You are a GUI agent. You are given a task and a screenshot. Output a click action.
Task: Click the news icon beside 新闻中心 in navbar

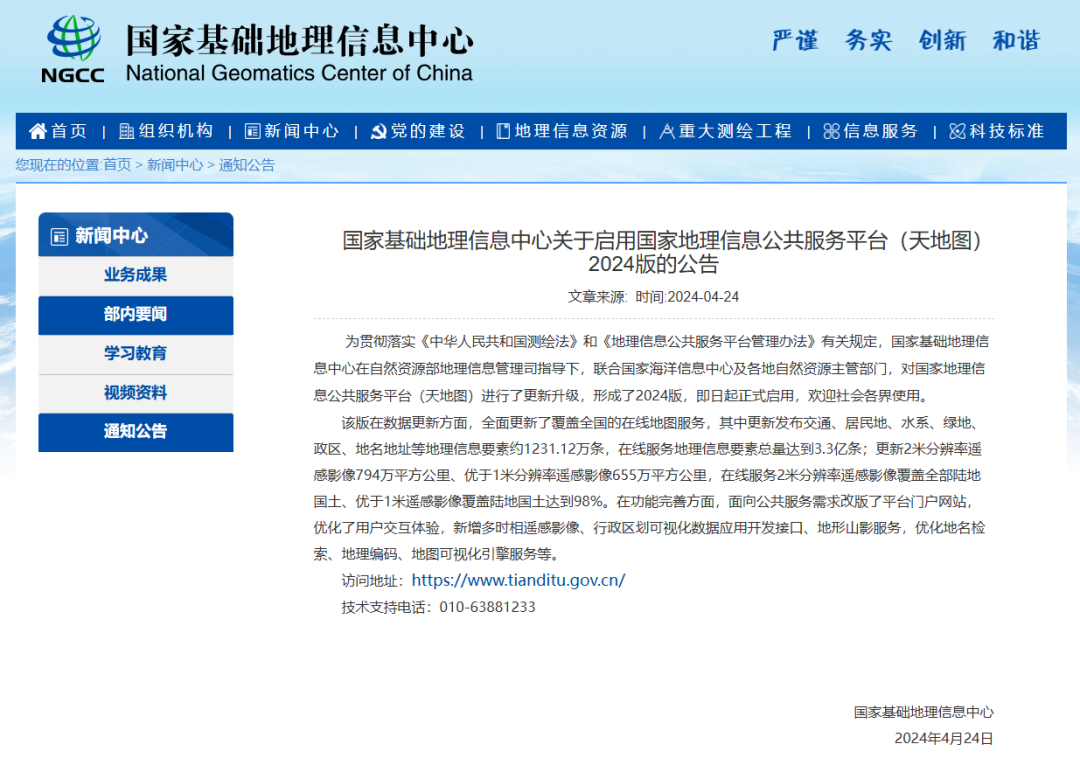(253, 131)
